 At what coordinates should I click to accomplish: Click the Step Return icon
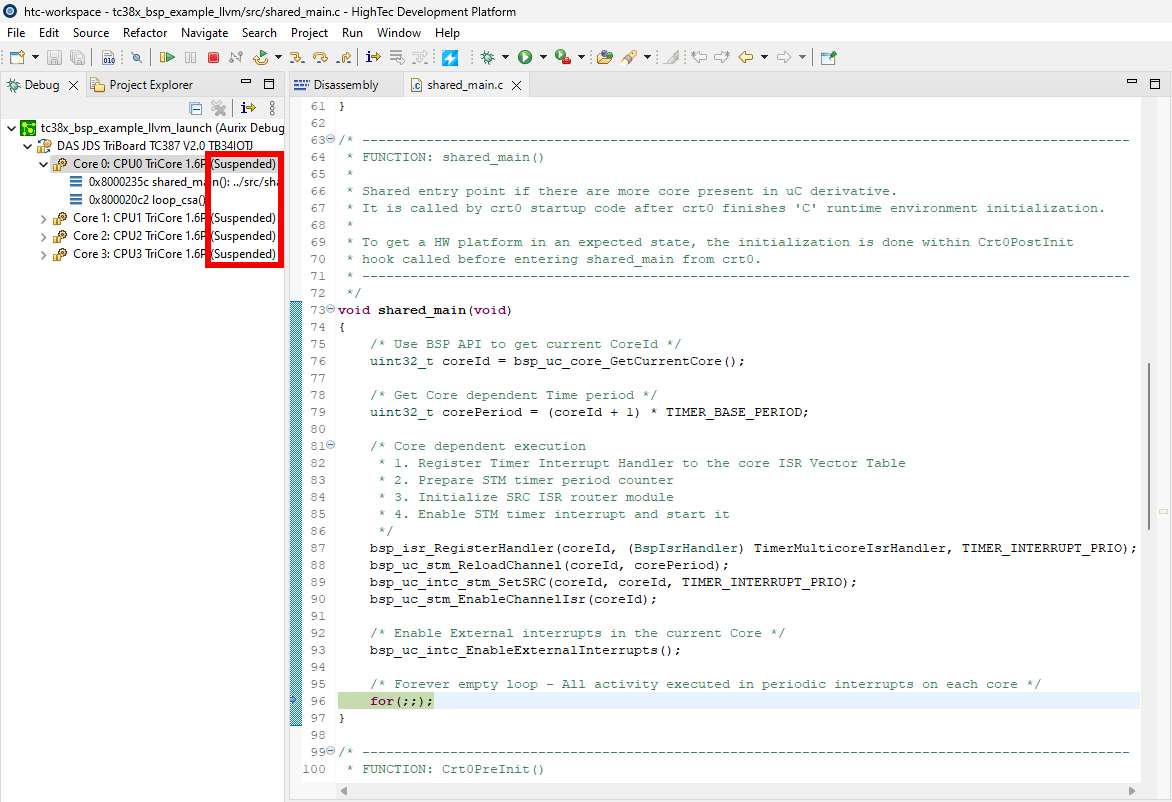coord(345,58)
